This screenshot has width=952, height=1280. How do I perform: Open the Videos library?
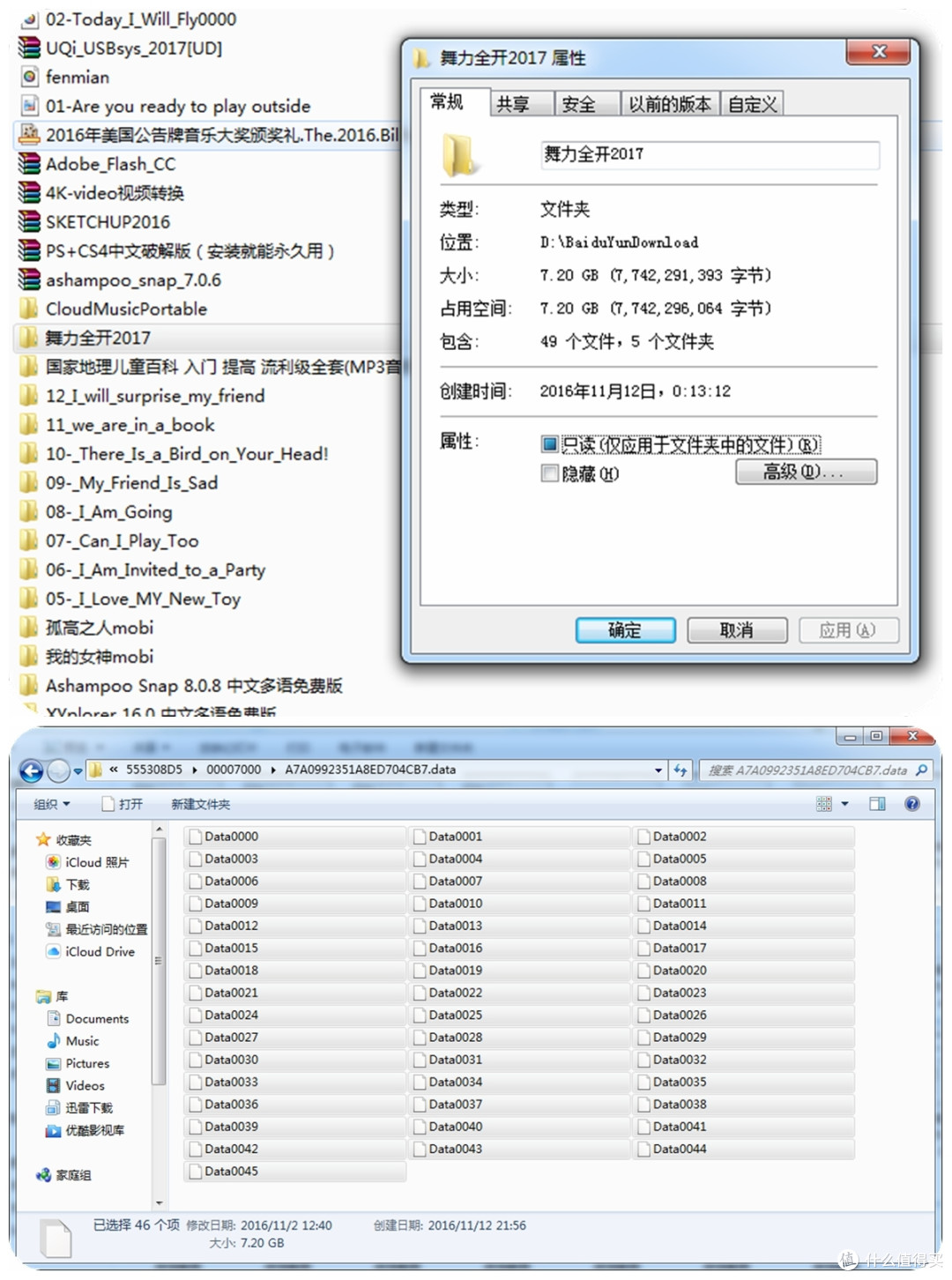(x=76, y=1085)
